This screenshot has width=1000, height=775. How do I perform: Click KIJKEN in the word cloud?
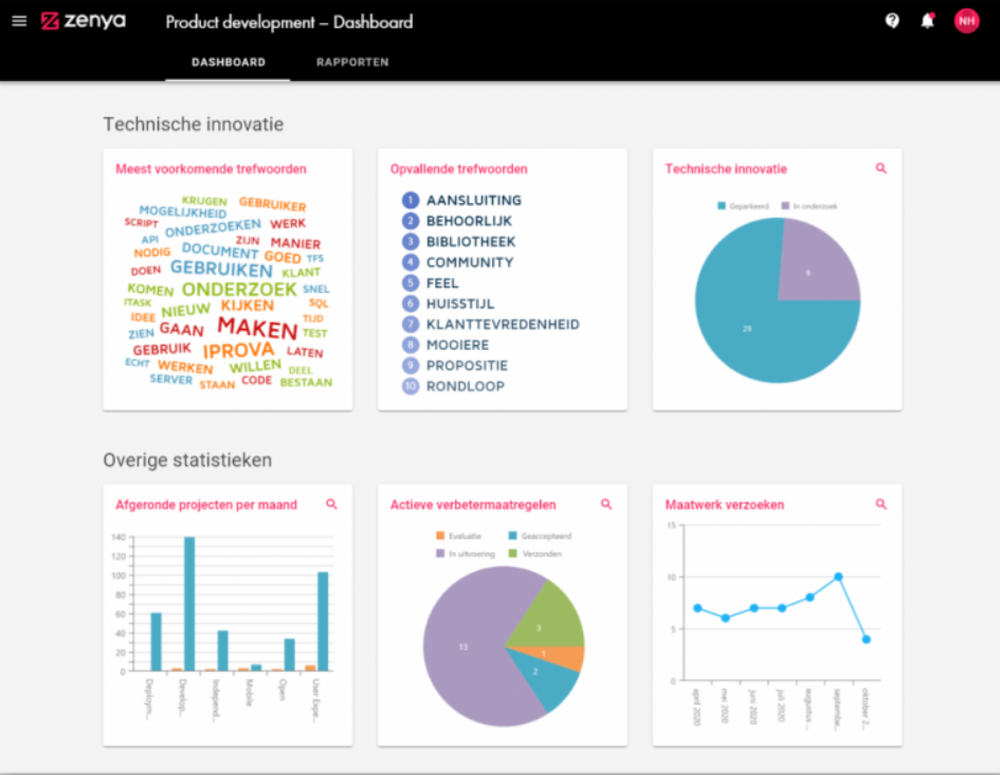(x=247, y=306)
